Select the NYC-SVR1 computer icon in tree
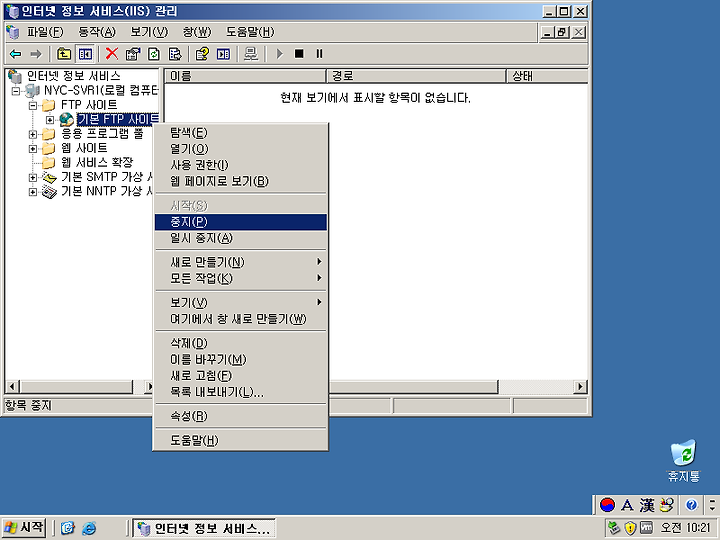 point(32,90)
